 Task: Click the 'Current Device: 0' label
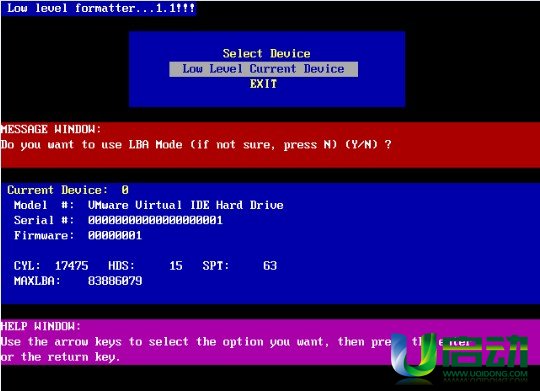(68, 190)
